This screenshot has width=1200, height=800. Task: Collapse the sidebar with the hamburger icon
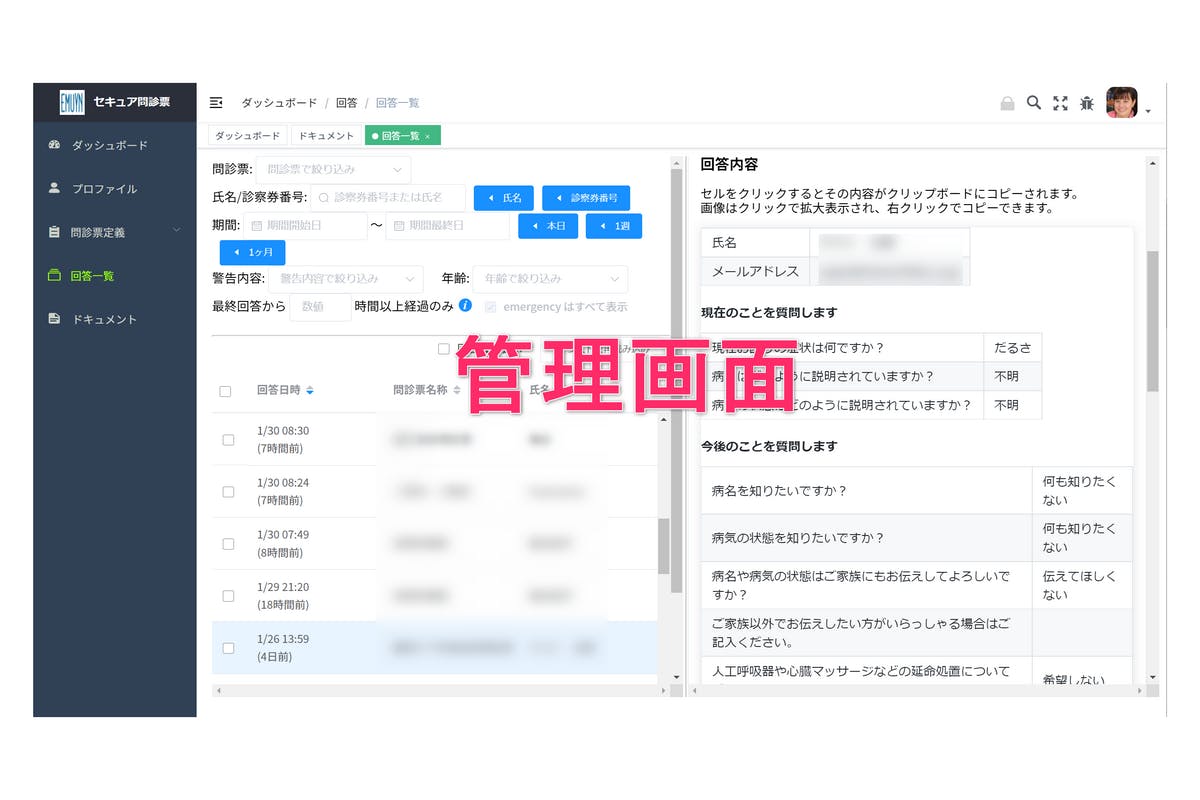pyautogui.click(x=216, y=102)
